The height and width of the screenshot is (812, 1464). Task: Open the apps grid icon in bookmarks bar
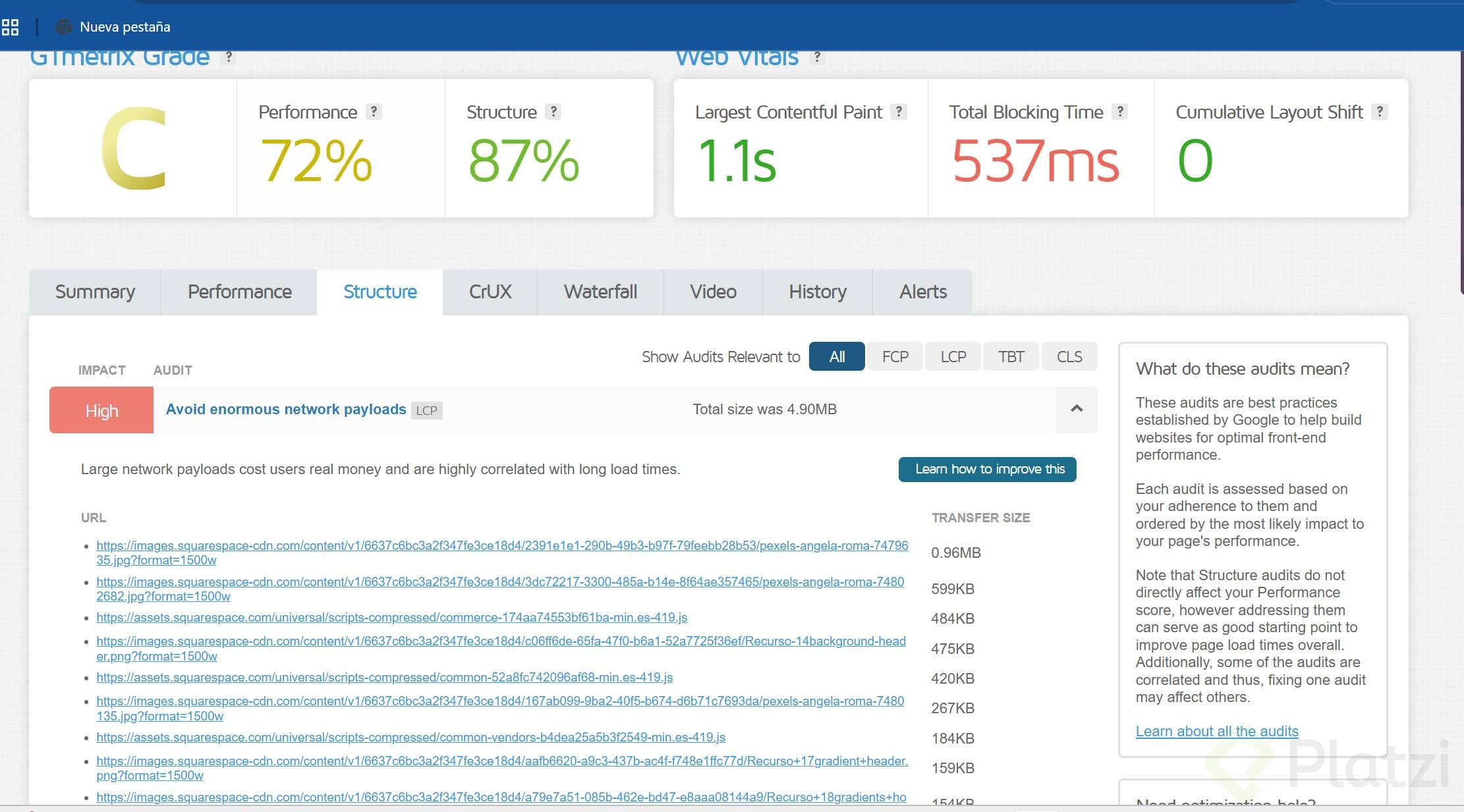tap(11, 27)
